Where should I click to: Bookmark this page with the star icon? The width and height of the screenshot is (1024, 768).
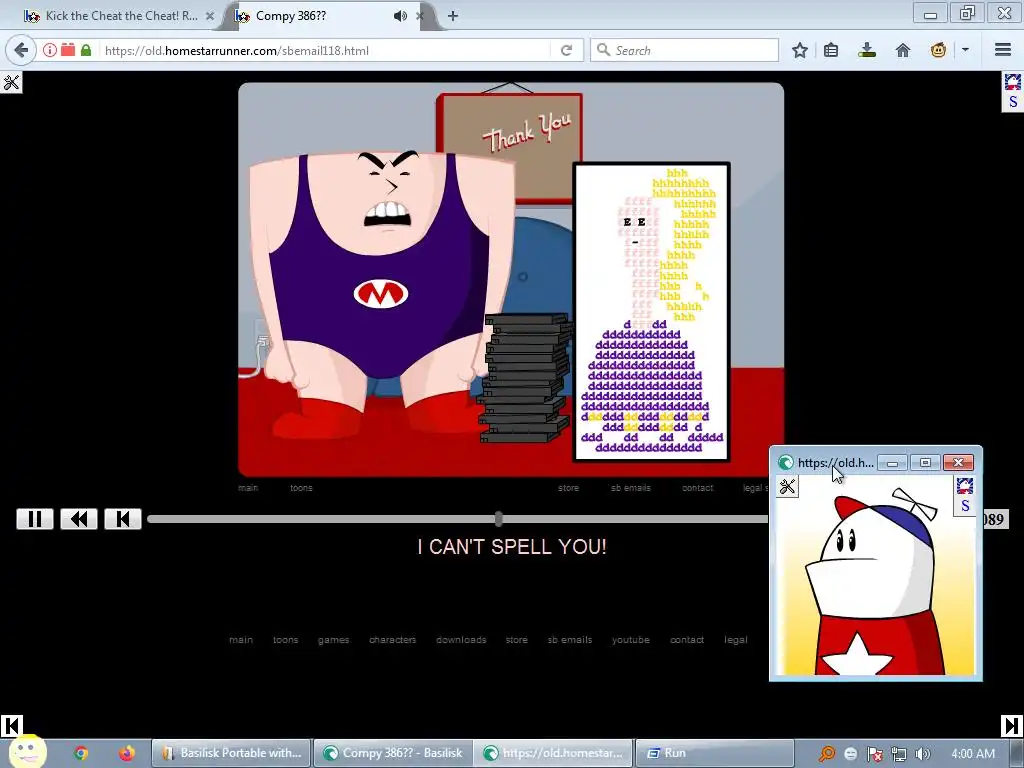[x=800, y=50]
